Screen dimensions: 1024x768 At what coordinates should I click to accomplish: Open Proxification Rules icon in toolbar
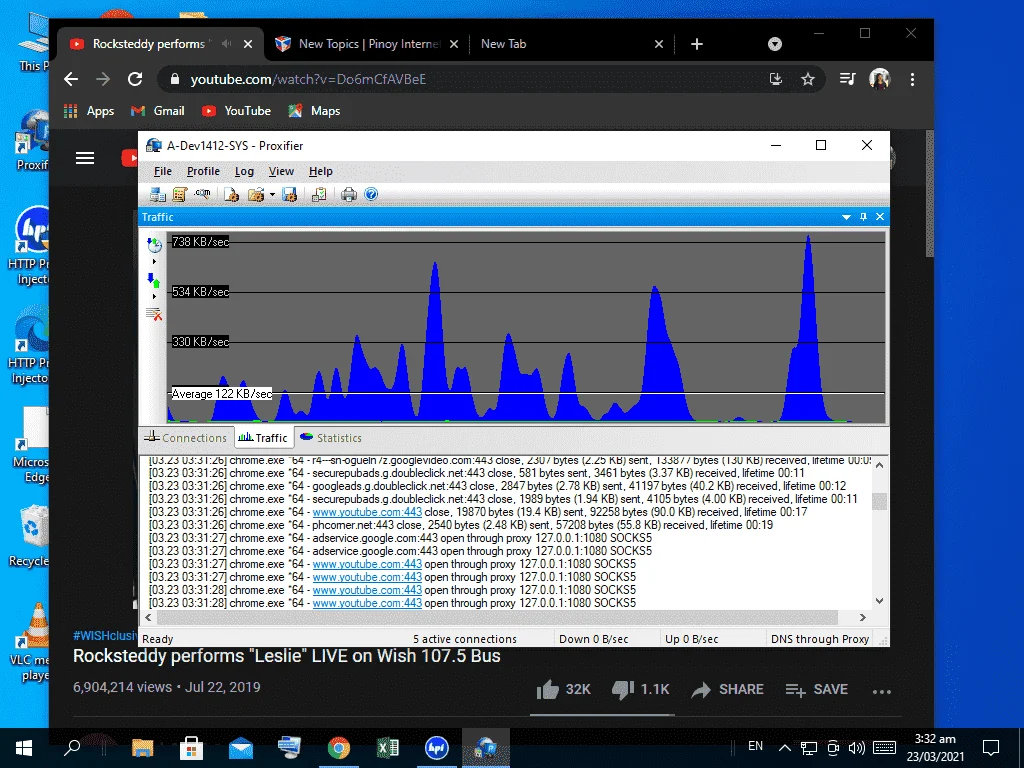pyautogui.click(x=180, y=194)
